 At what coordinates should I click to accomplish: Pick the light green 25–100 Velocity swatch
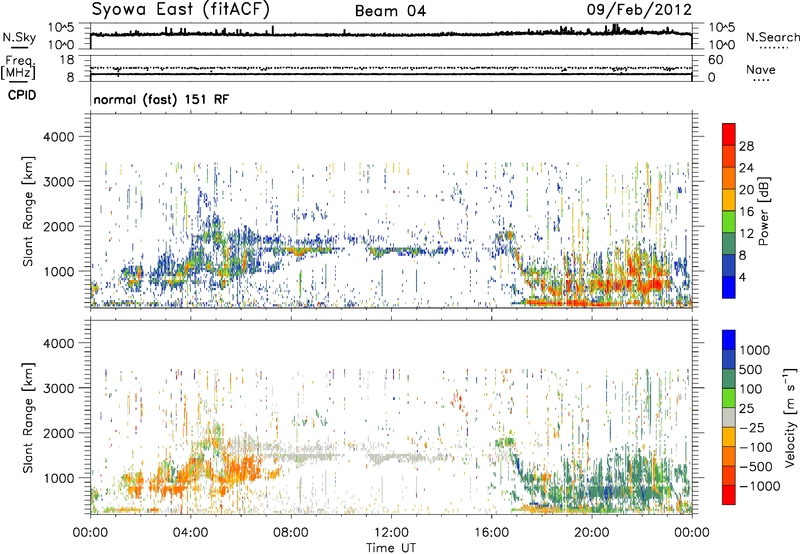[x=729, y=398]
